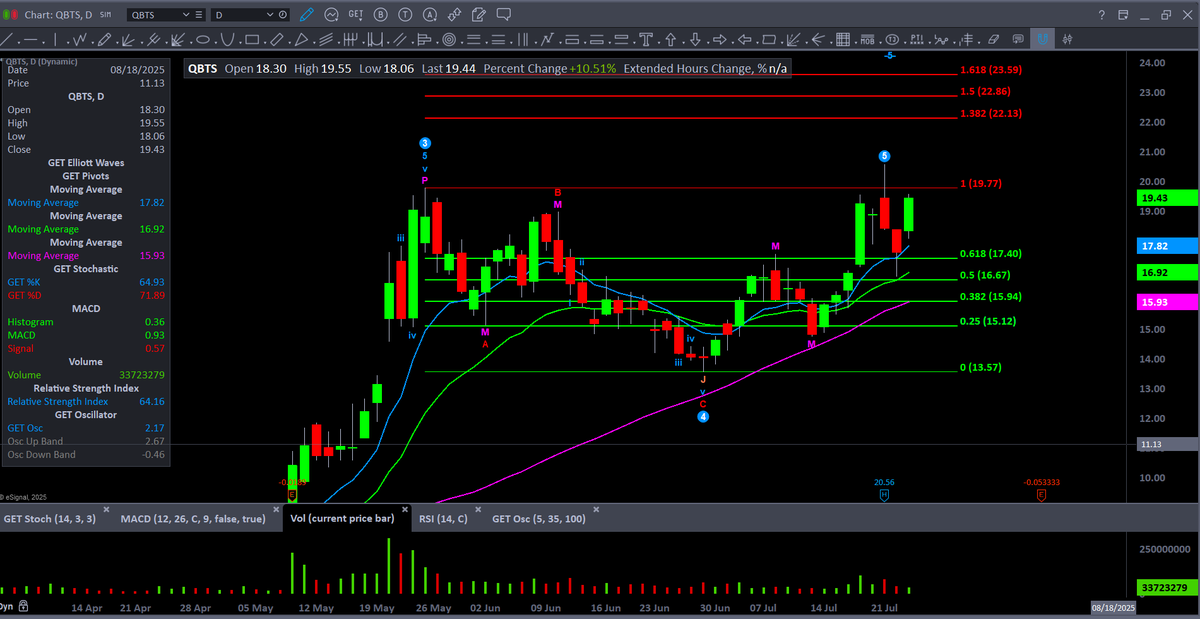Open the symbol list icon beside QBTS
The height and width of the screenshot is (619, 1200).
tap(200, 15)
